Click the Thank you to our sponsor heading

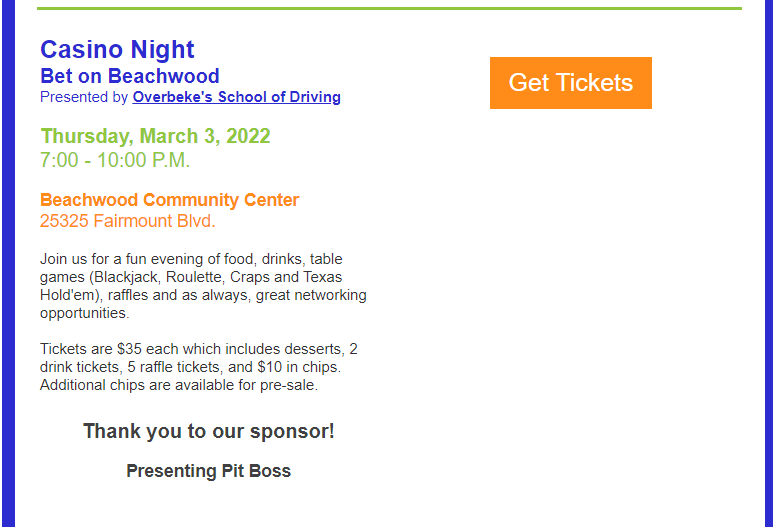coord(209,431)
